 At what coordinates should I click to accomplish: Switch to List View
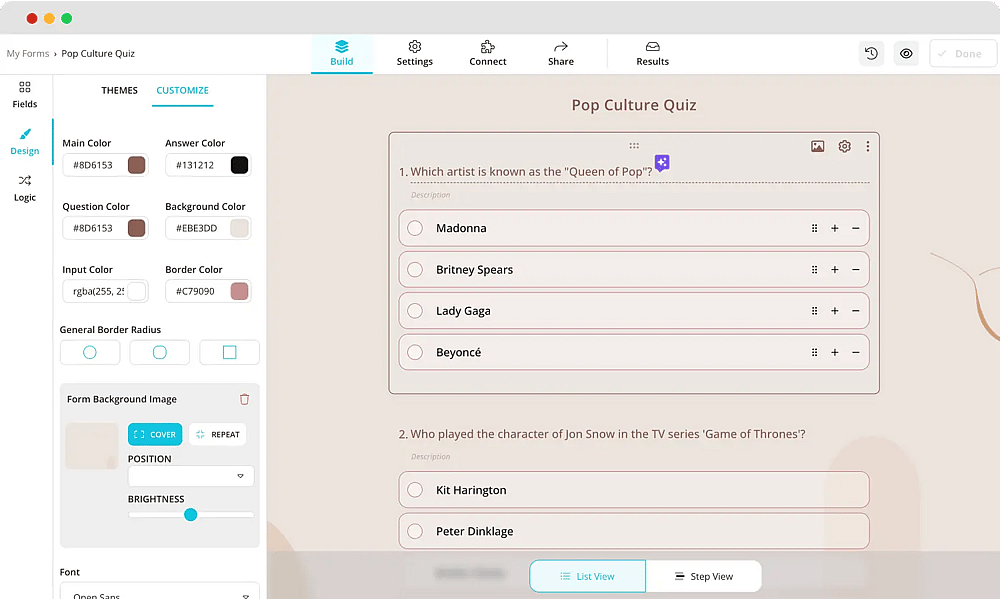(x=587, y=576)
